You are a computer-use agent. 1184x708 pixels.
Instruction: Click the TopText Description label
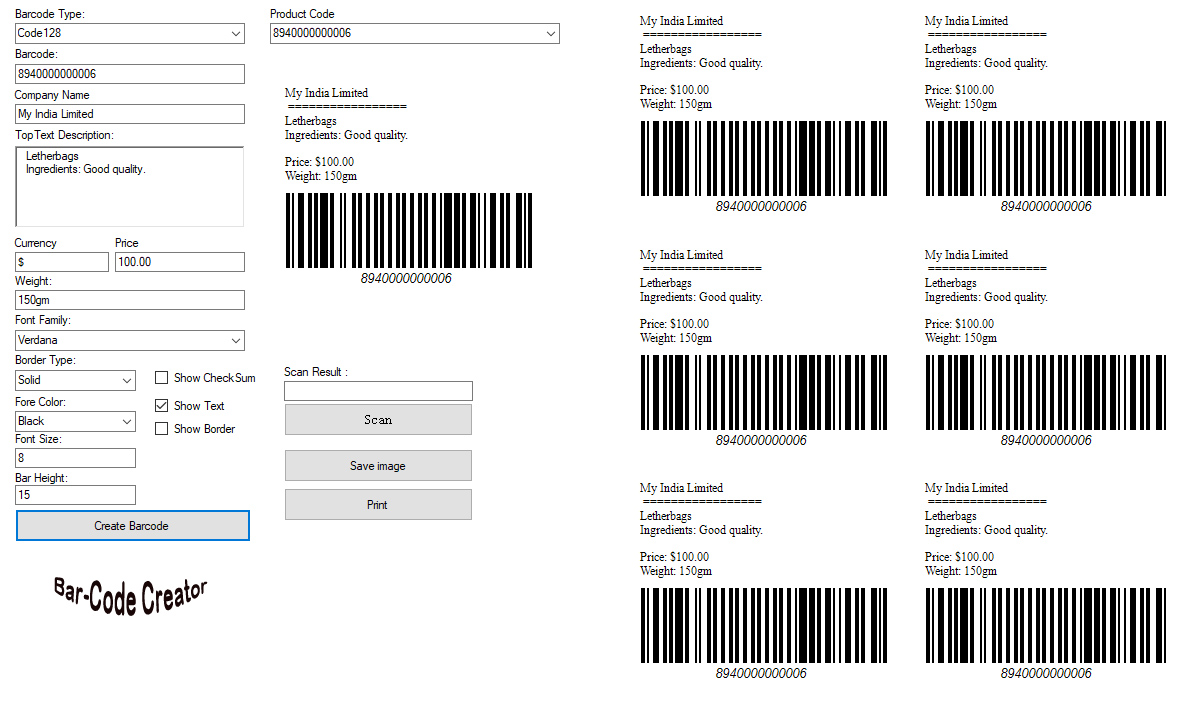pyautogui.click(x=64, y=135)
